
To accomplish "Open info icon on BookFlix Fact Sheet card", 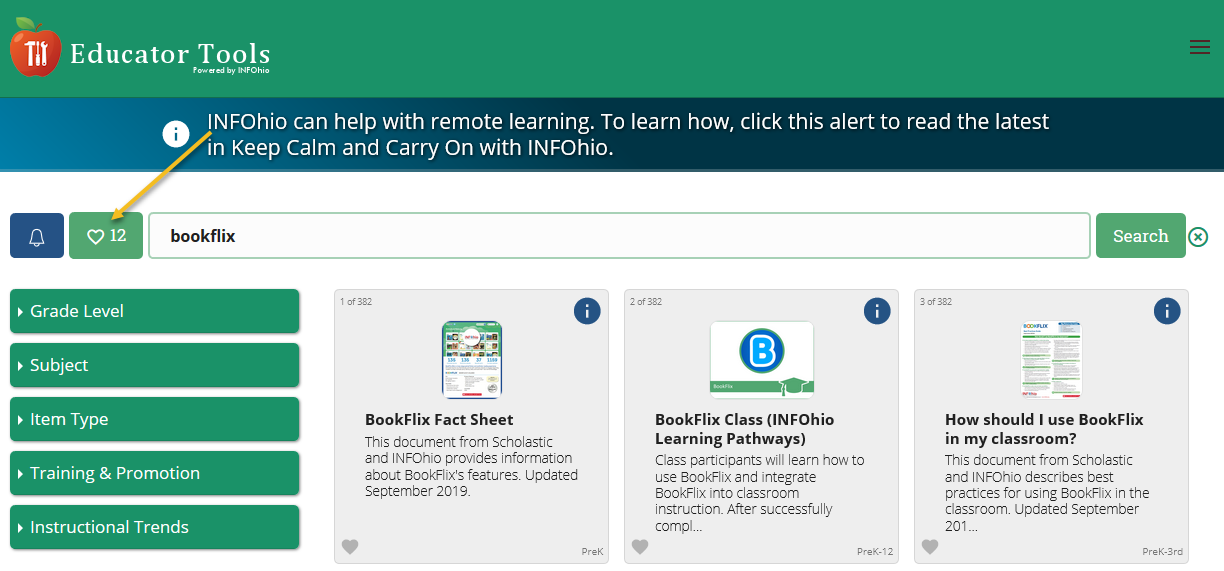I will [587, 311].
